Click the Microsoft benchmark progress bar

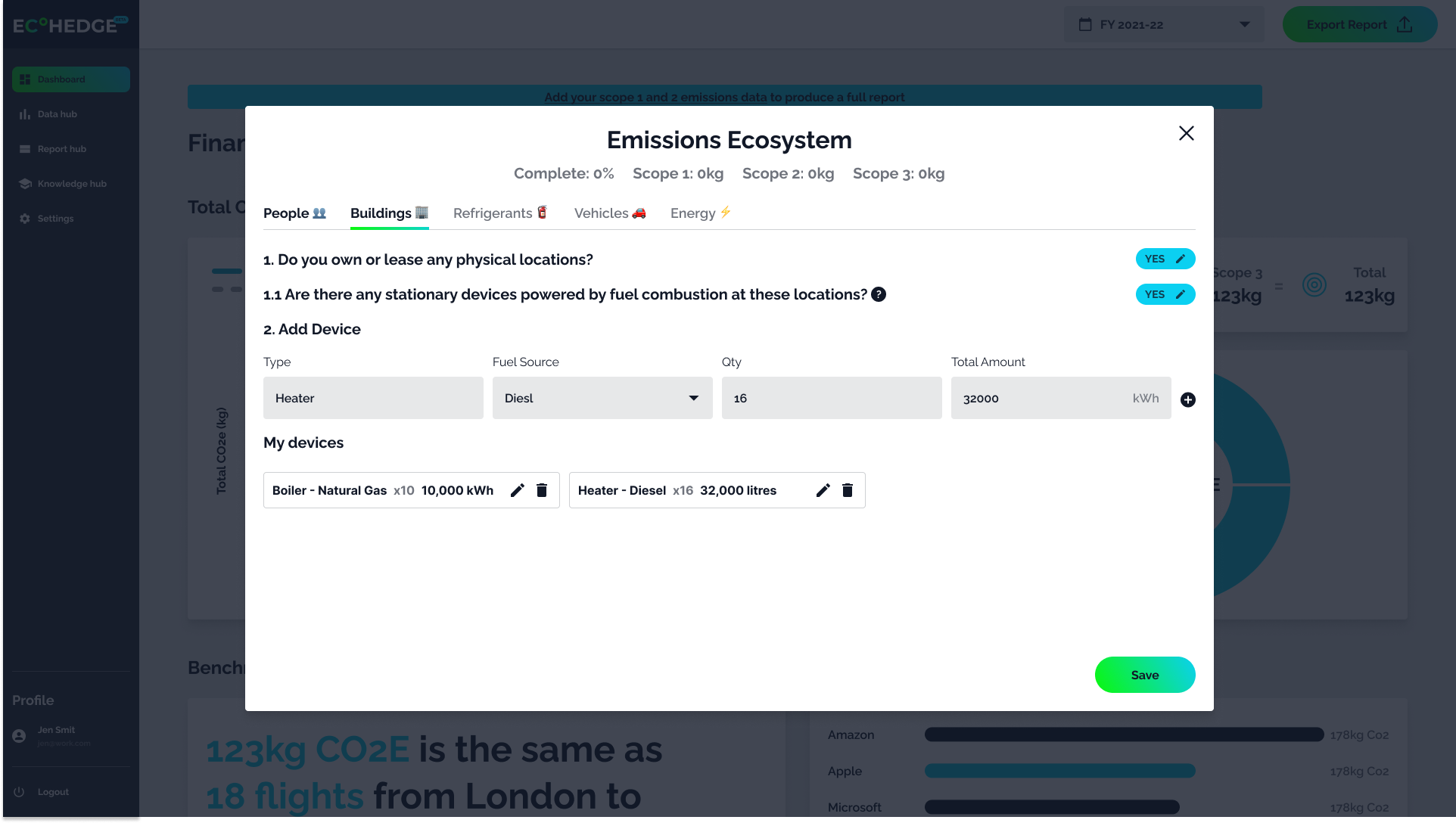1052,807
